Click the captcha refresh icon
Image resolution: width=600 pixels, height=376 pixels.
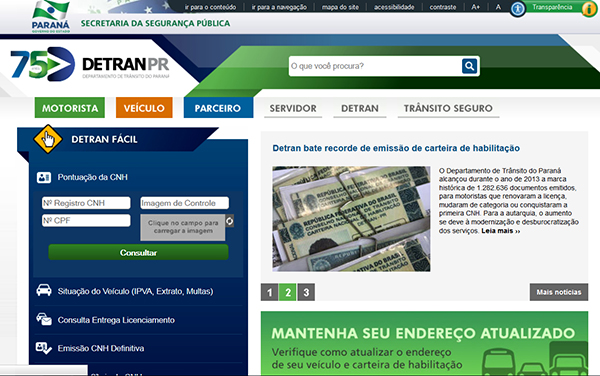coord(229,221)
